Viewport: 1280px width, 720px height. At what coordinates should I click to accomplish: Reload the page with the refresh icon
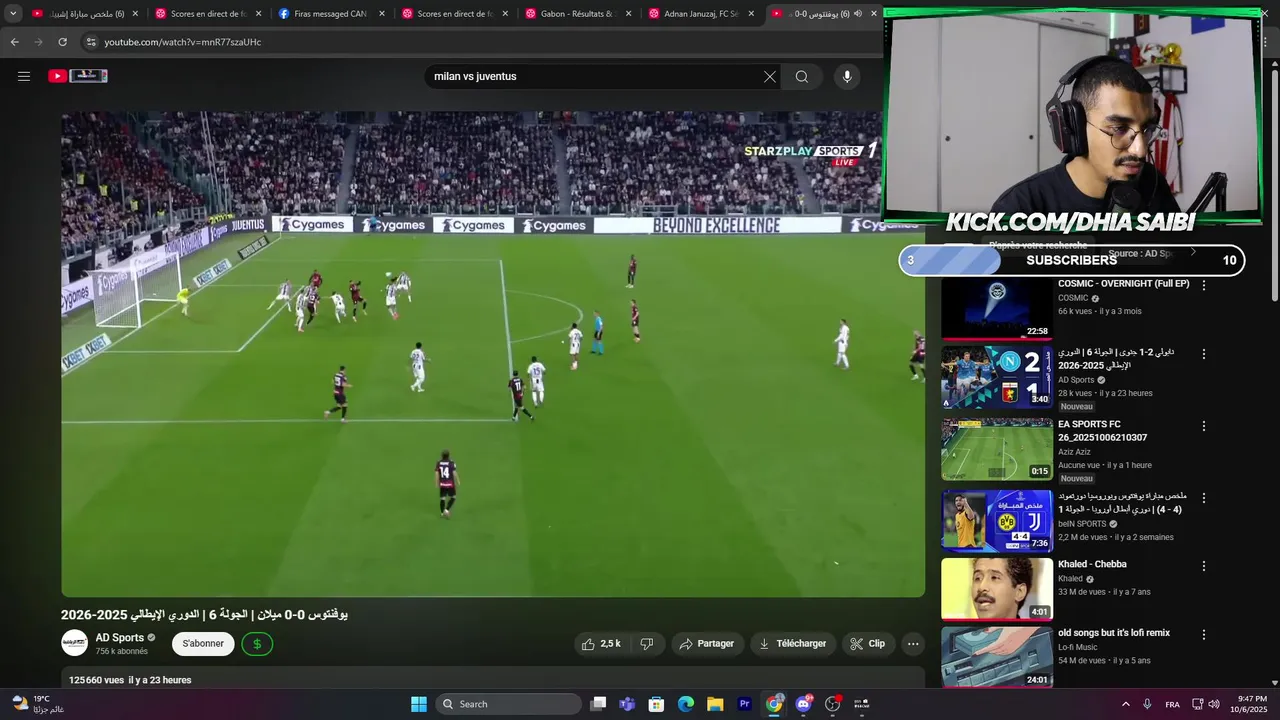62,42
